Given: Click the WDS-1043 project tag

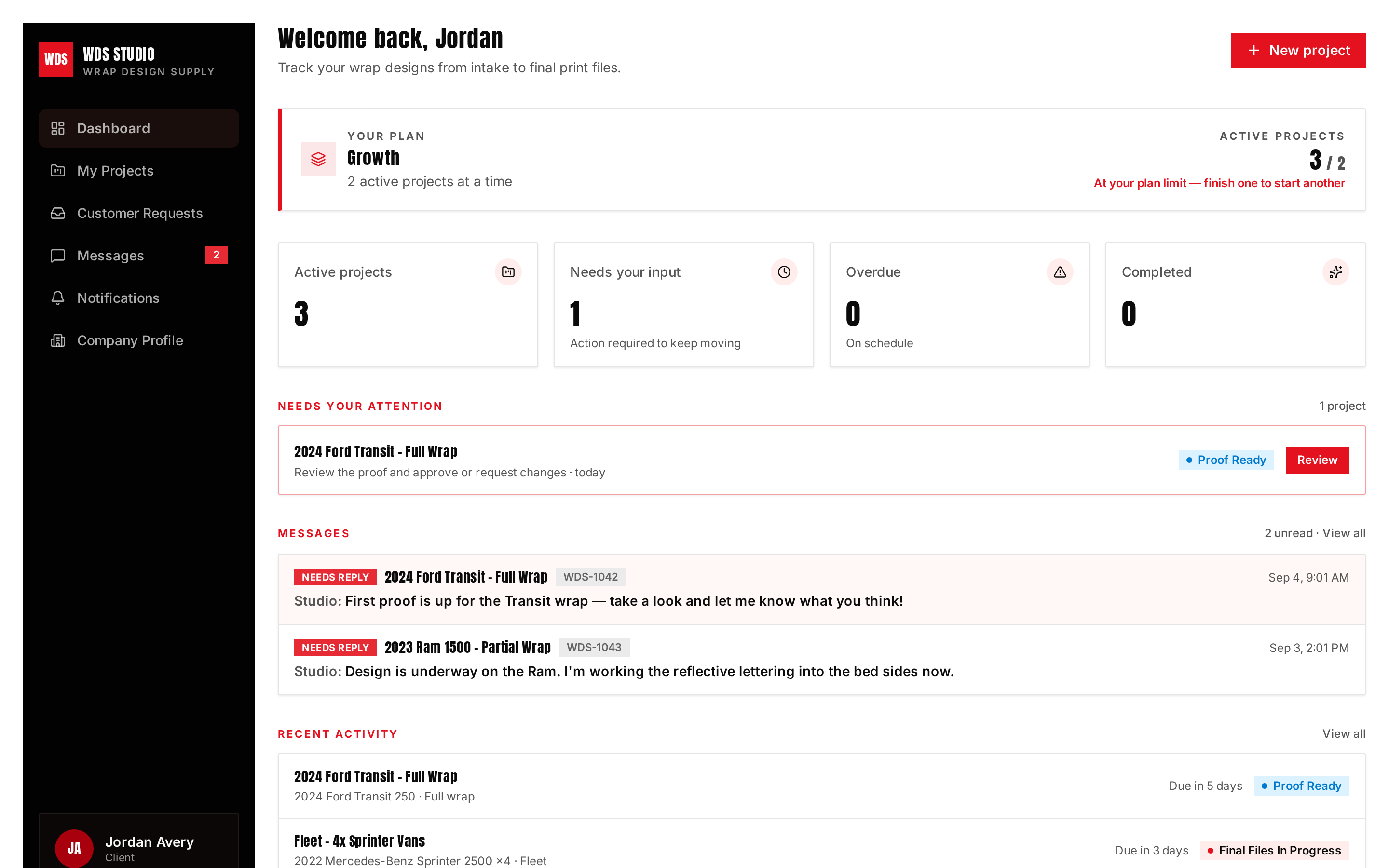Looking at the screenshot, I should 594,647.
